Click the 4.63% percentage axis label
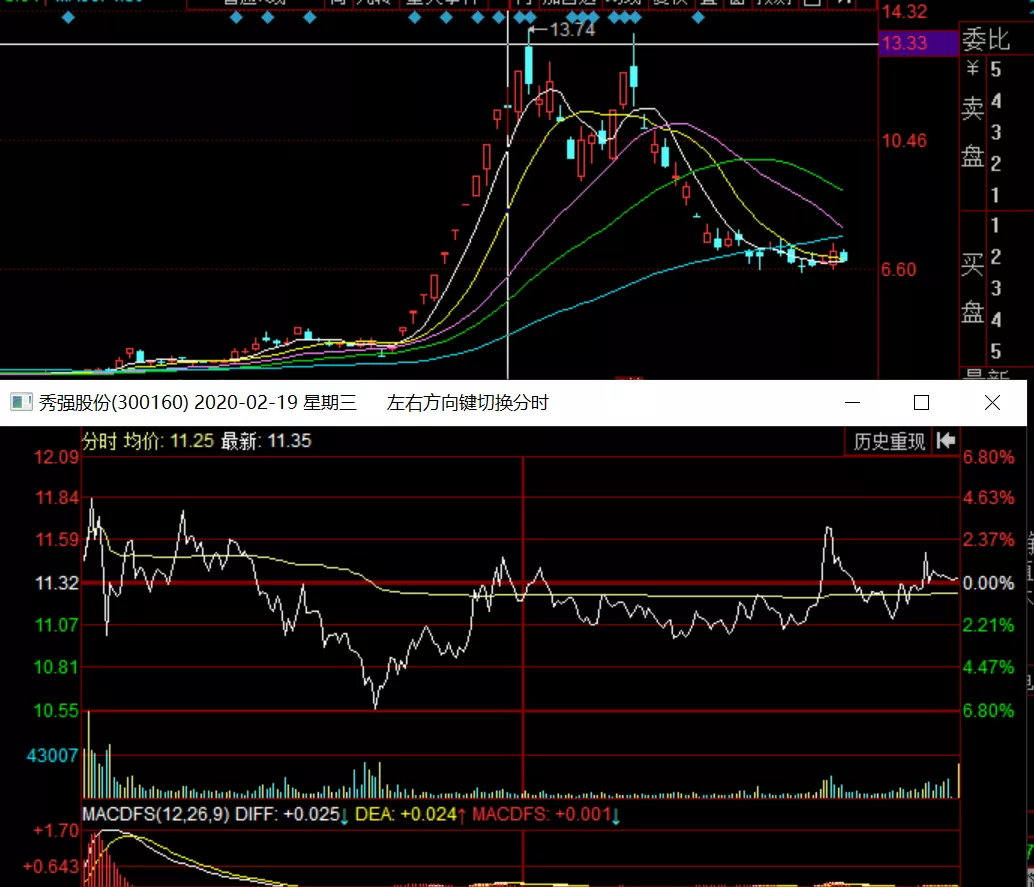Viewport: 1034px width, 887px height. (988, 498)
